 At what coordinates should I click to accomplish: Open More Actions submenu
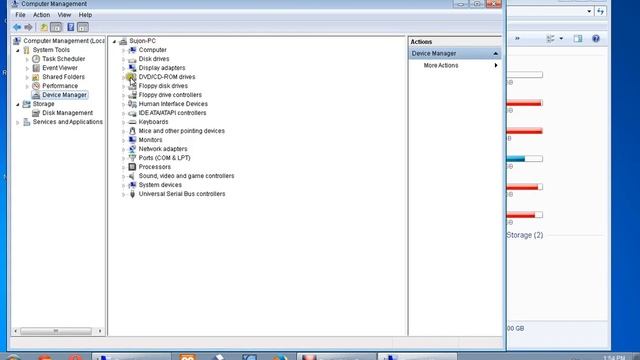455,65
